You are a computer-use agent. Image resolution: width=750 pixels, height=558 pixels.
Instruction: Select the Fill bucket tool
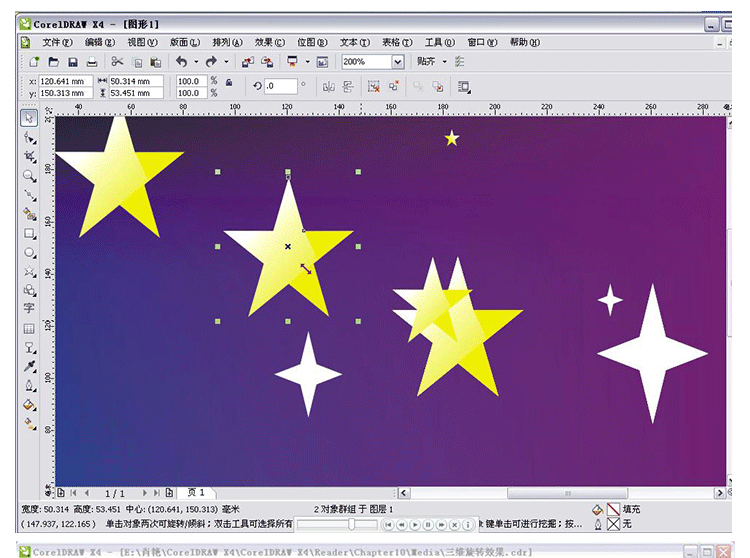tap(30, 405)
